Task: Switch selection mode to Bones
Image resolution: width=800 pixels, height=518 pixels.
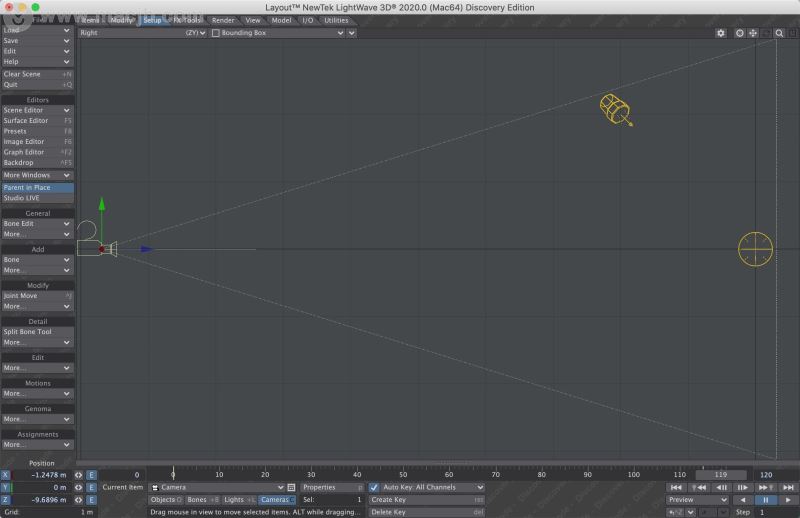Action: click(202, 500)
